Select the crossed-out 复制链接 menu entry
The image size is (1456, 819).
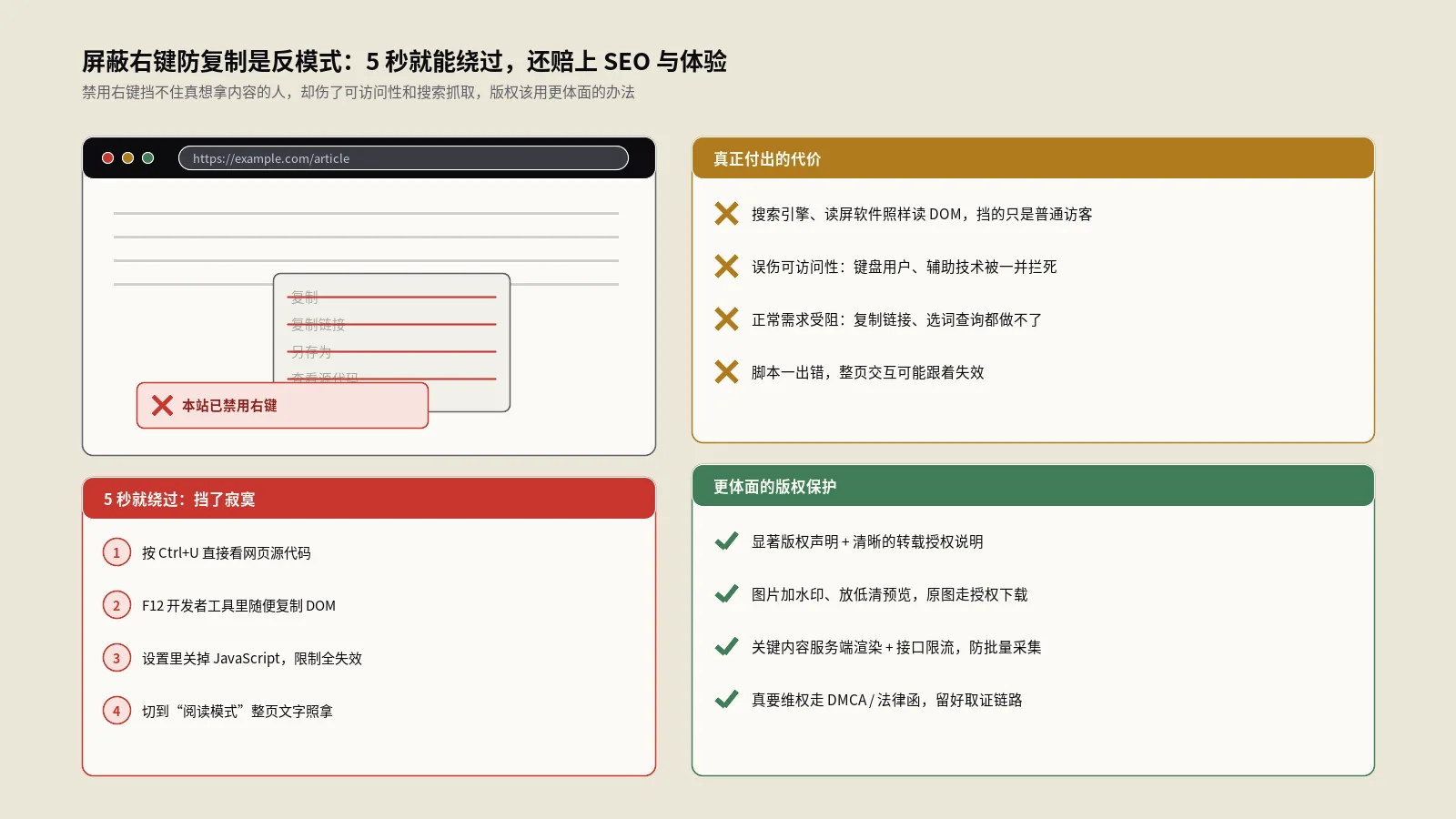[x=318, y=324]
